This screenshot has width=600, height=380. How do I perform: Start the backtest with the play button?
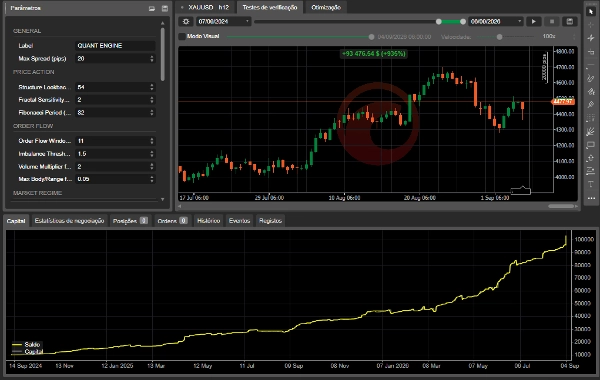pos(533,21)
